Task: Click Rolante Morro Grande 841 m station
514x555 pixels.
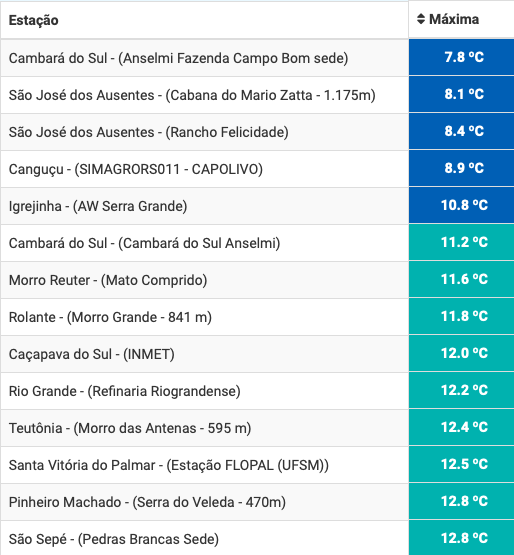Action: click(110, 317)
